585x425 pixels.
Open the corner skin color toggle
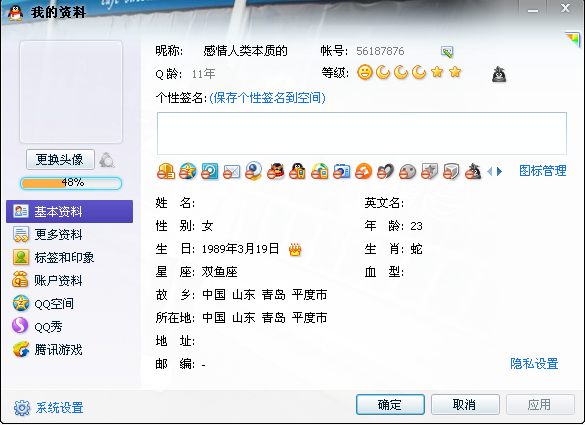pos(573,38)
